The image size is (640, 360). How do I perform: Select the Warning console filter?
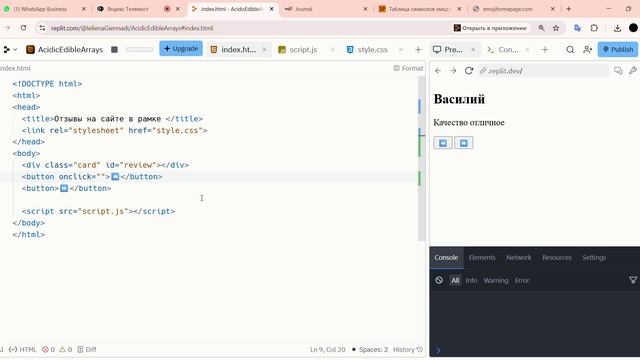(x=496, y=280)
